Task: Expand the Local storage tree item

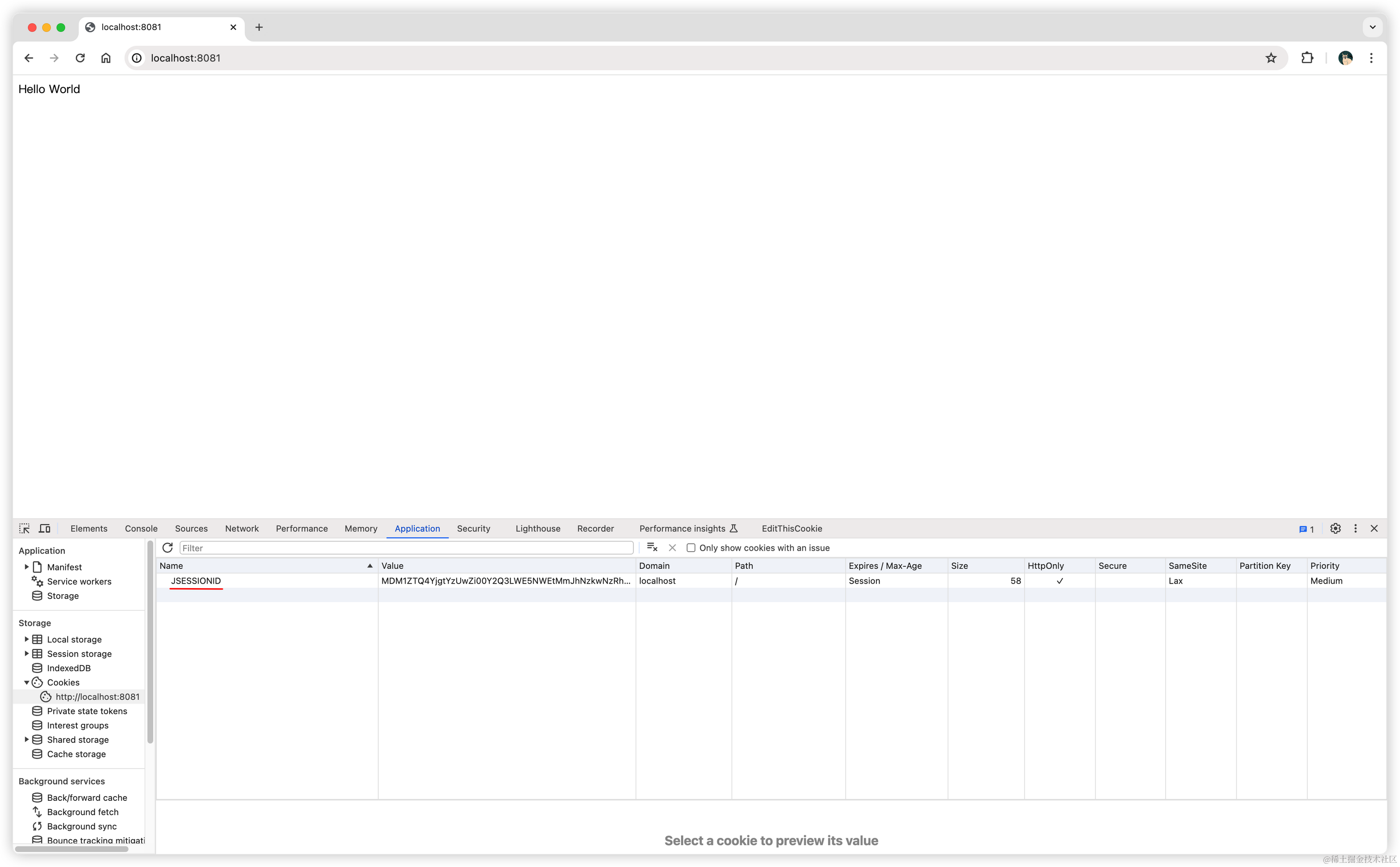Action: (x=26, y=639)
